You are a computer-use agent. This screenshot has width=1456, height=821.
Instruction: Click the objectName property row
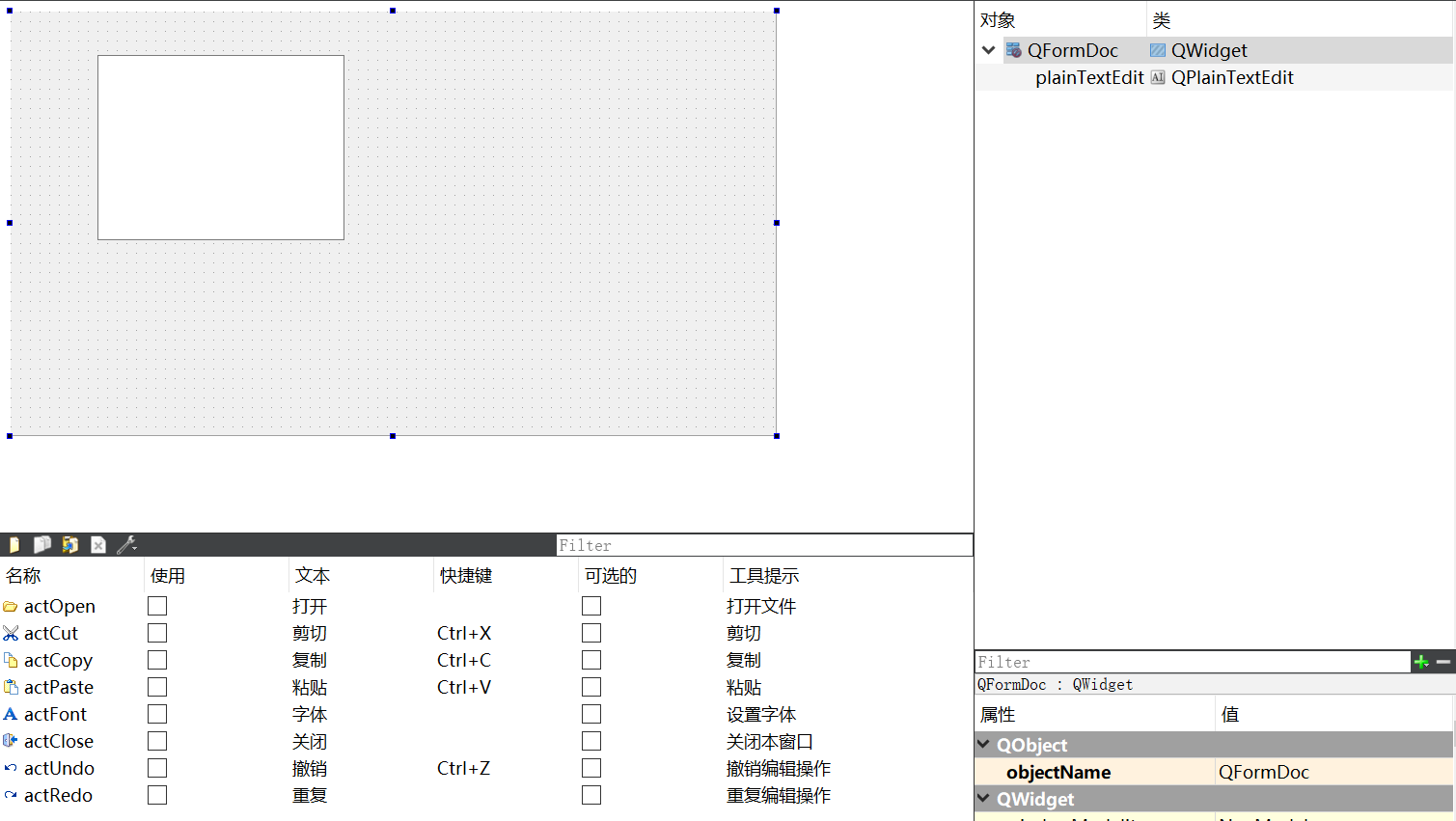1214,772
